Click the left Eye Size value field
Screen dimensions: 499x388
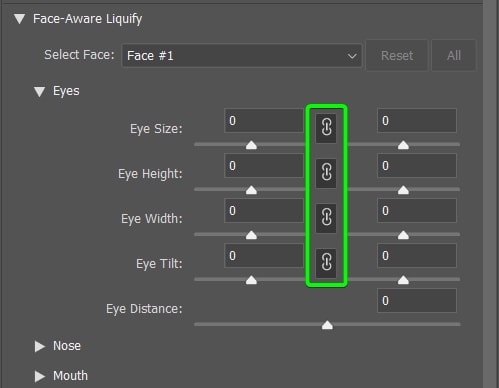[x=264, y=121]
